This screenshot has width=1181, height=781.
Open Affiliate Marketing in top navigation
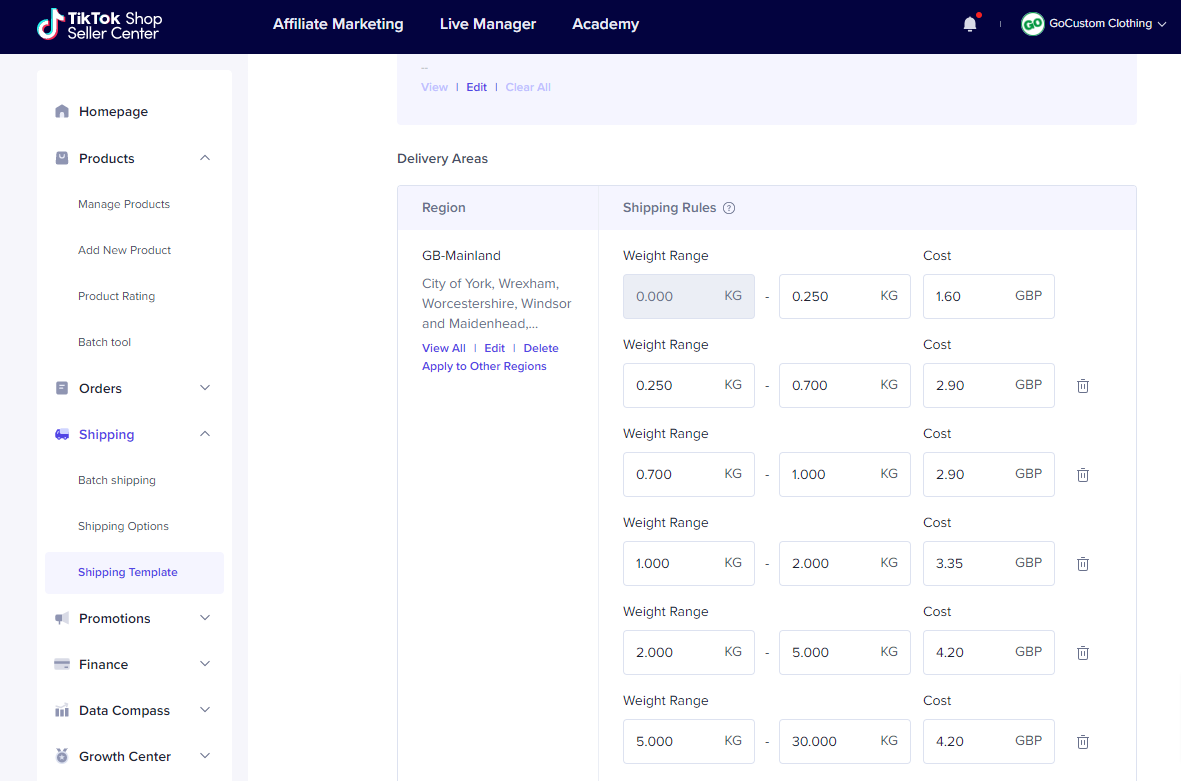click(338, 24)
